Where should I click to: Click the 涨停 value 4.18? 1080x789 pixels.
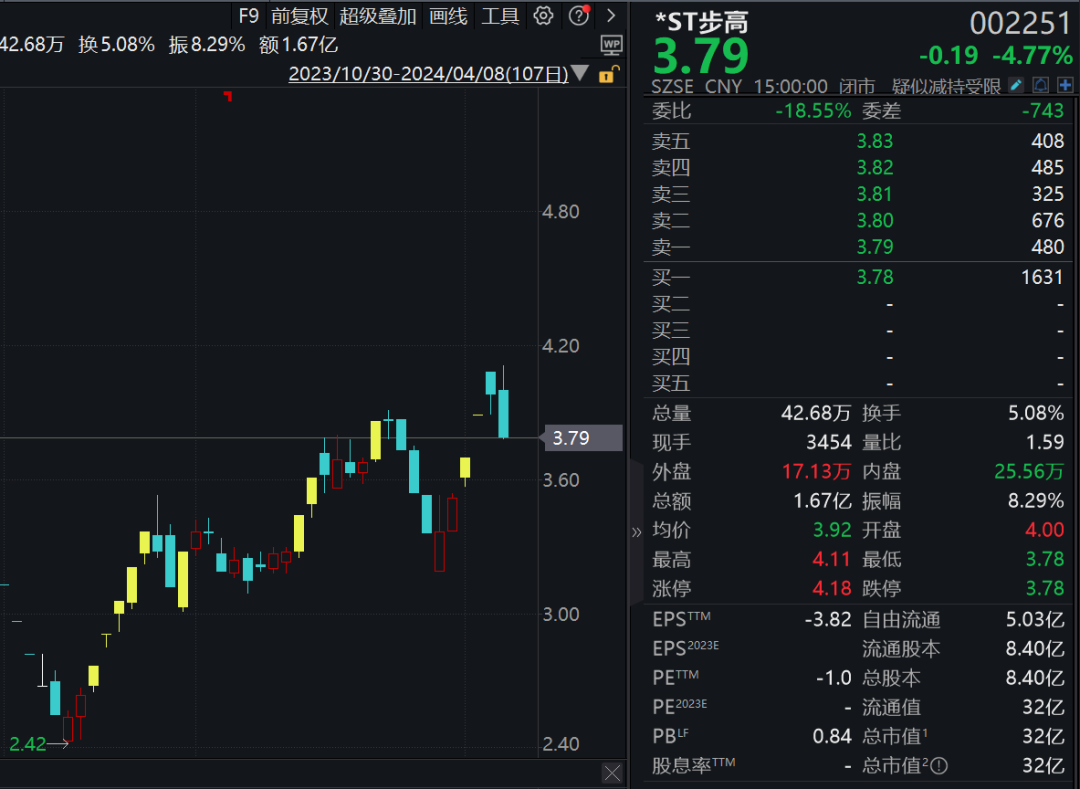pos(831,589)
